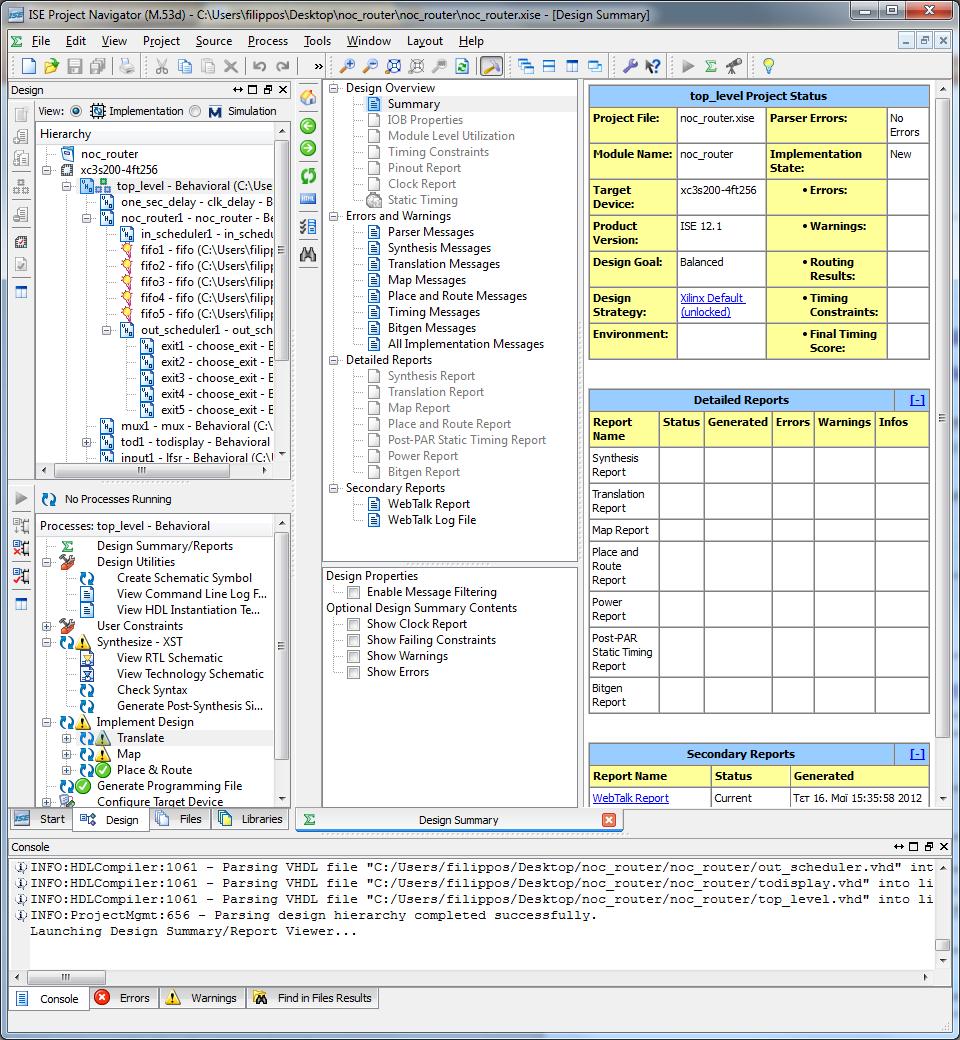The width and height of the screenshot is (960, 1040).
Task: Click the New Project toolbar icon
Action: (29, 66)
